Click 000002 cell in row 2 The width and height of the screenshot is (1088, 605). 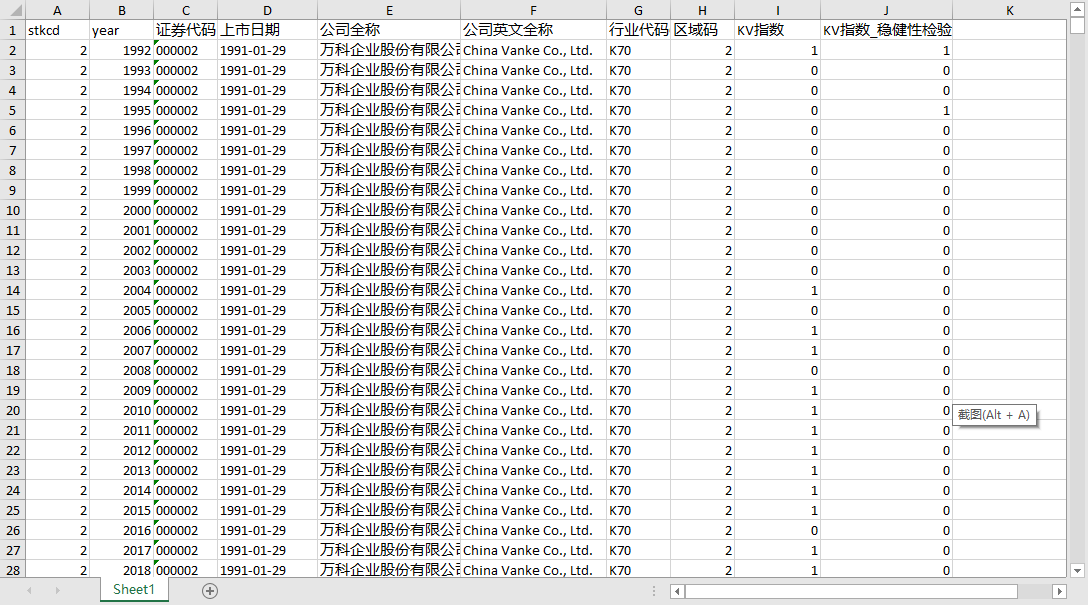(185, 50)
